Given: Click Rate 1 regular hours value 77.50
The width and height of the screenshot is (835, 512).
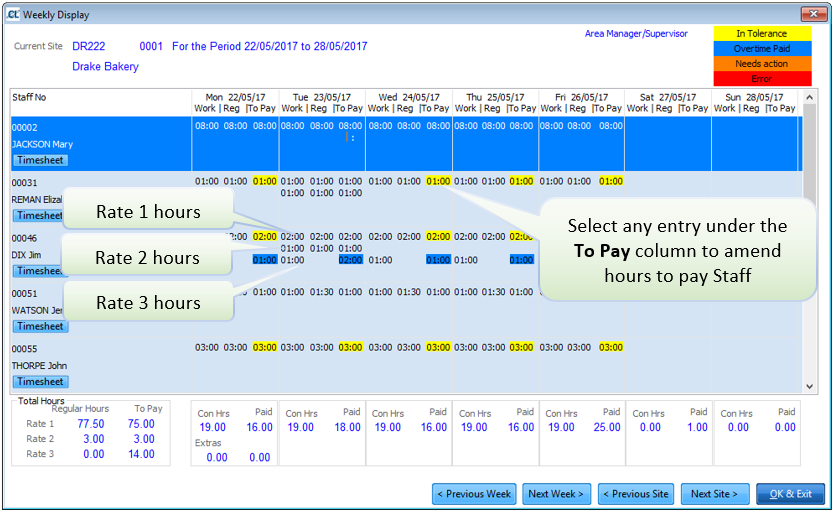Looking at the screenshot, I should (91, 424).
